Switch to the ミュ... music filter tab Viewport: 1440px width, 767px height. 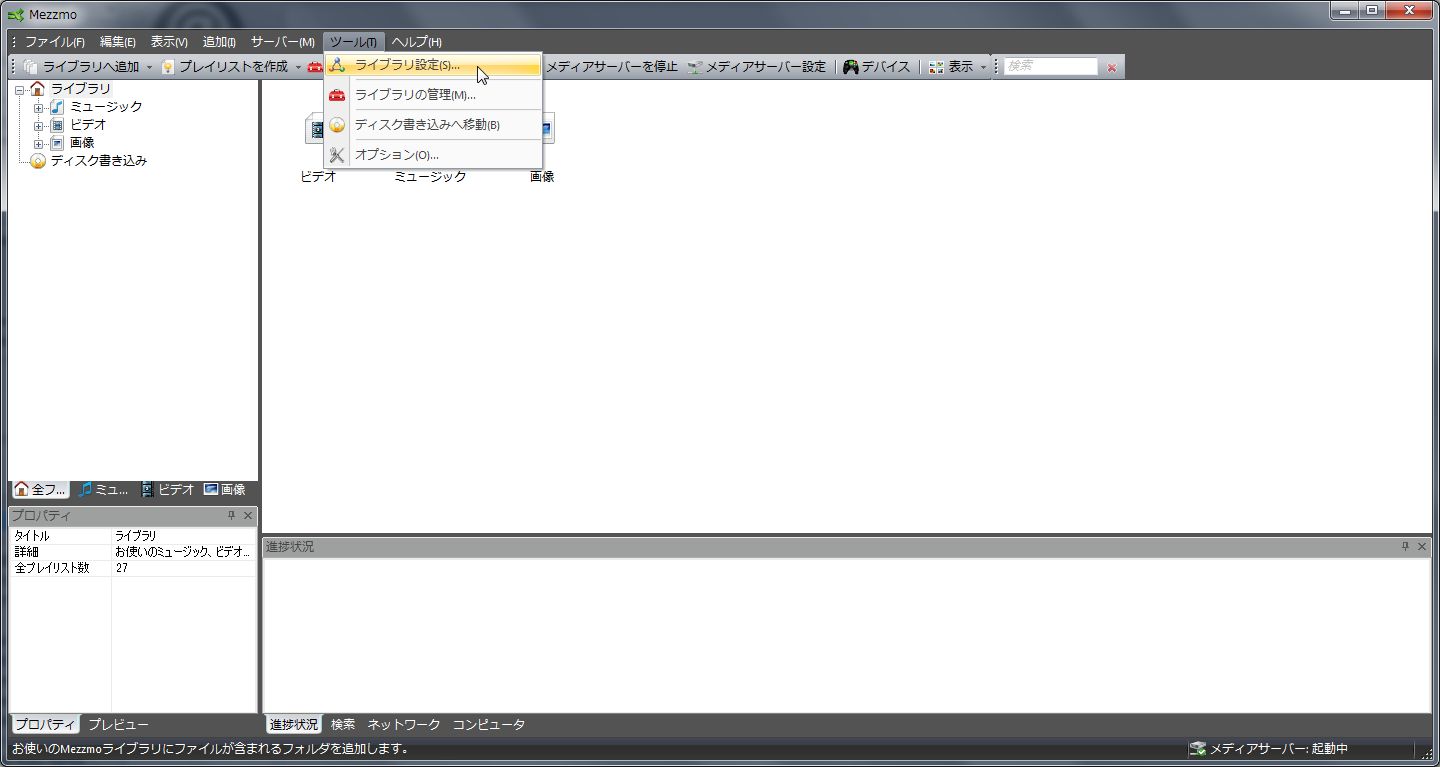click(103, 490)
